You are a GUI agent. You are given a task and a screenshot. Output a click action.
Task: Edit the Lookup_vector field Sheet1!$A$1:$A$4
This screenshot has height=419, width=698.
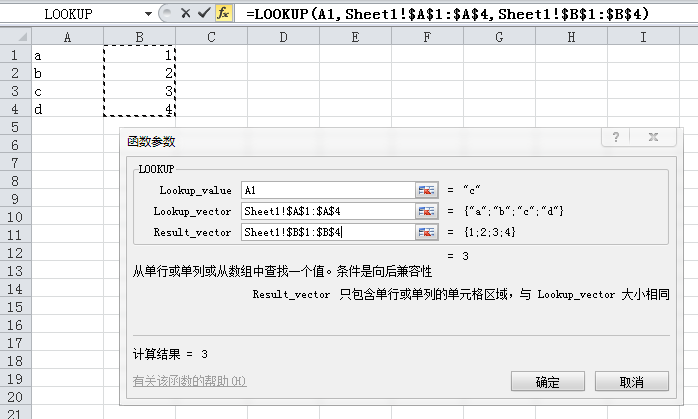tap(329, 211)
